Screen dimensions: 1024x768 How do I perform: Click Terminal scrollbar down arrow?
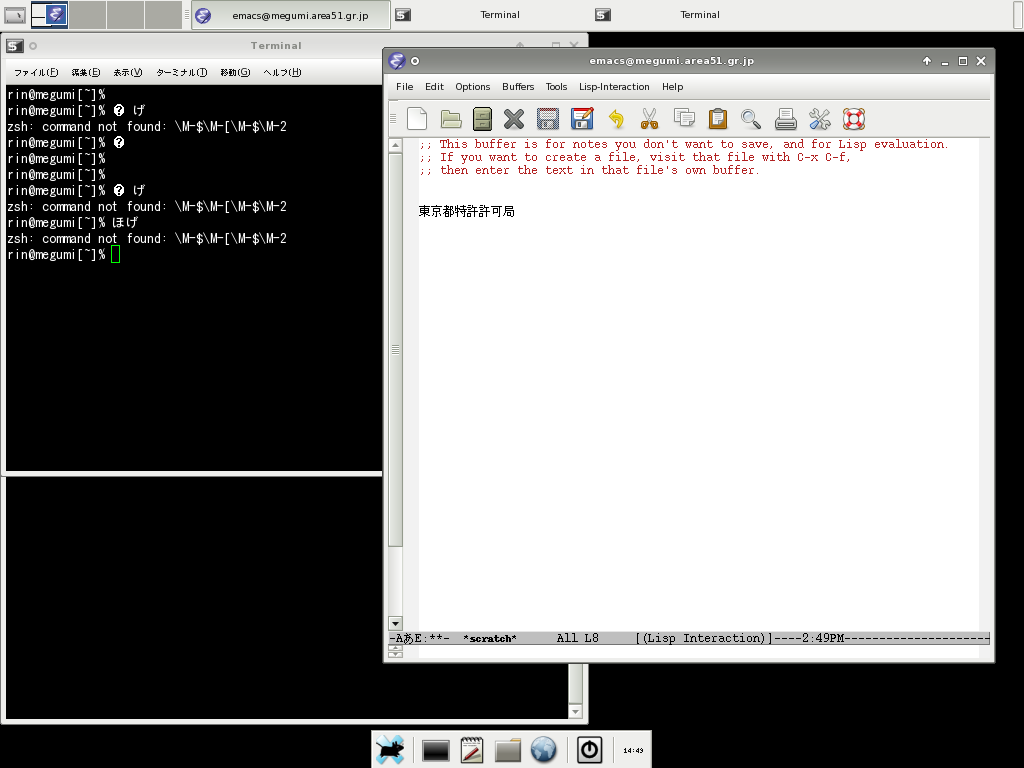(x=575, y=712)
